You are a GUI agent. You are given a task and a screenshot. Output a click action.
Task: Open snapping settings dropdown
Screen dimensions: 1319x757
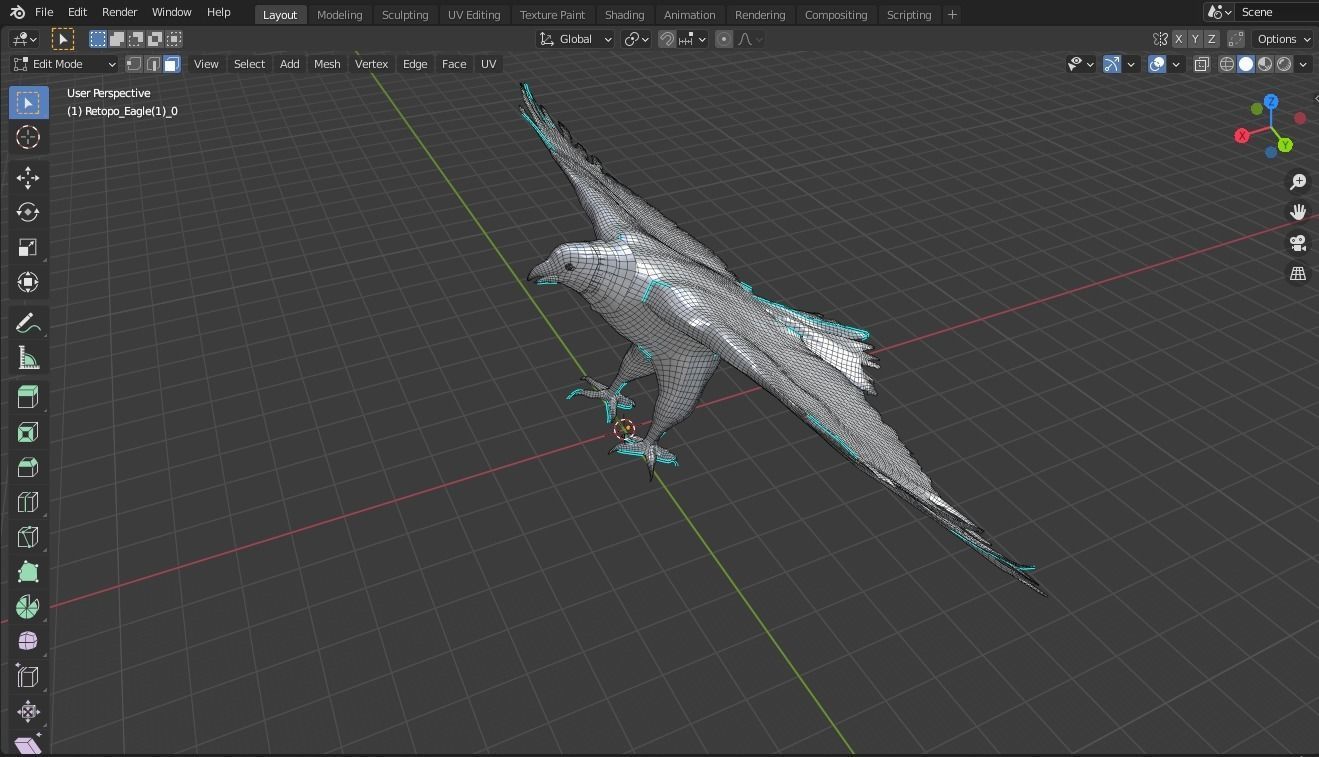(693, 39)
